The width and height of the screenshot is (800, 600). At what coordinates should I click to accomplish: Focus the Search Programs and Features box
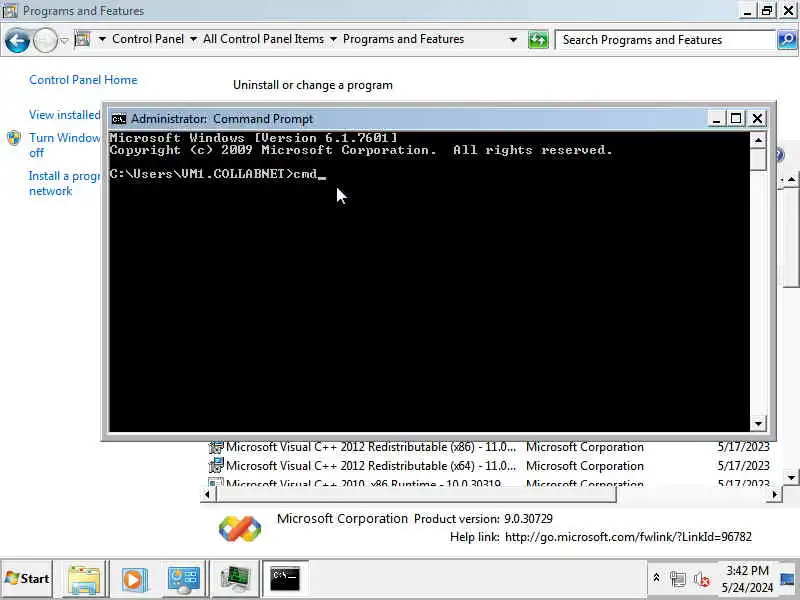pyautogui.click(x=666, y=40)
